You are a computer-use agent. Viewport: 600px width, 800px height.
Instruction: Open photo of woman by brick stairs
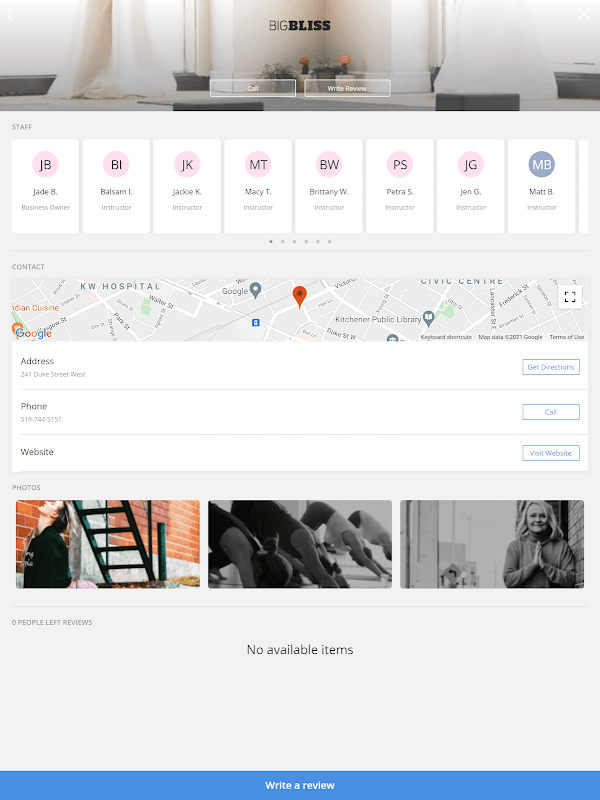point(108,544)
